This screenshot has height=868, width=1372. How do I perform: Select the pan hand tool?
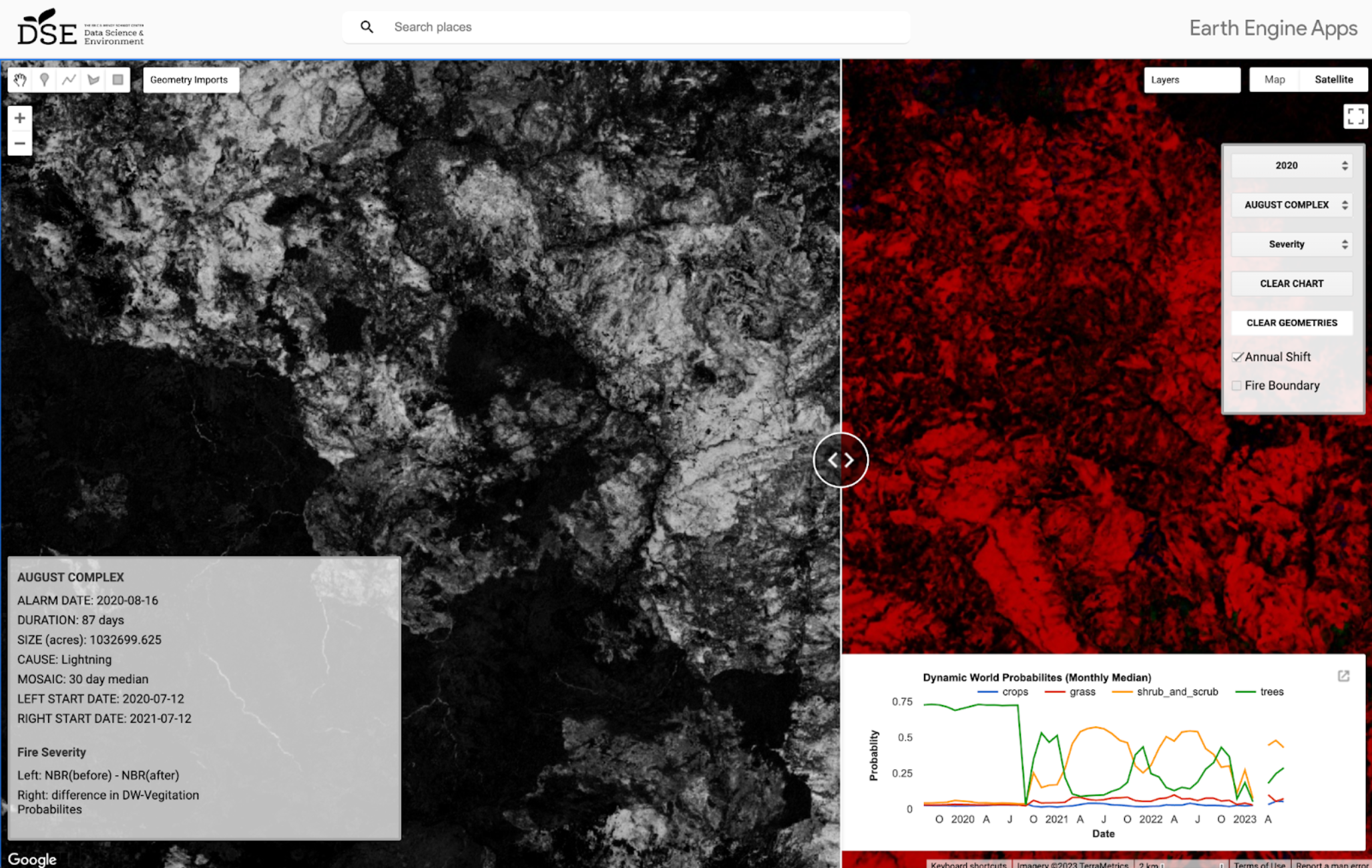[x=20, y=80]
